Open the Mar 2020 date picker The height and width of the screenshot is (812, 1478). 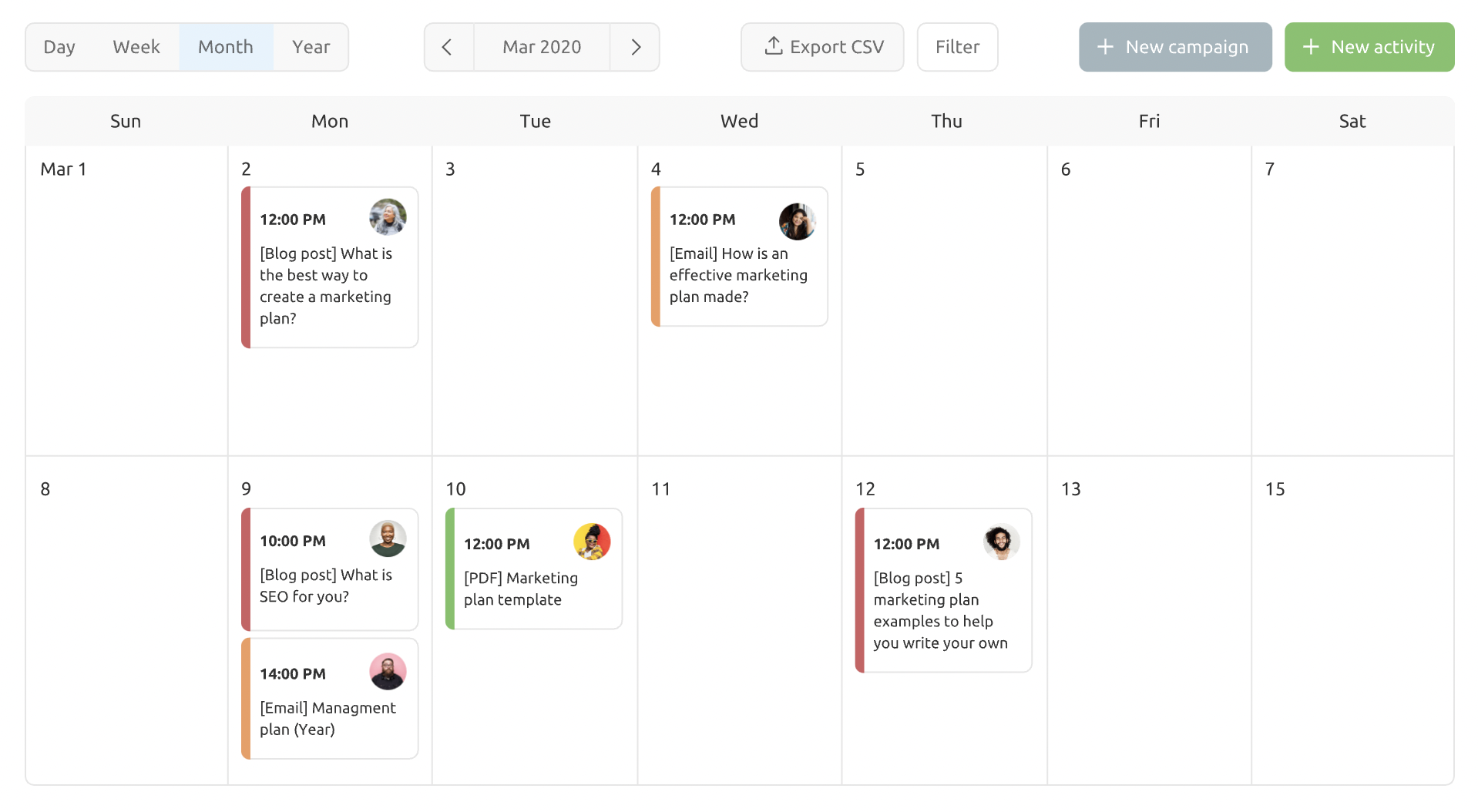pos(542,47)
